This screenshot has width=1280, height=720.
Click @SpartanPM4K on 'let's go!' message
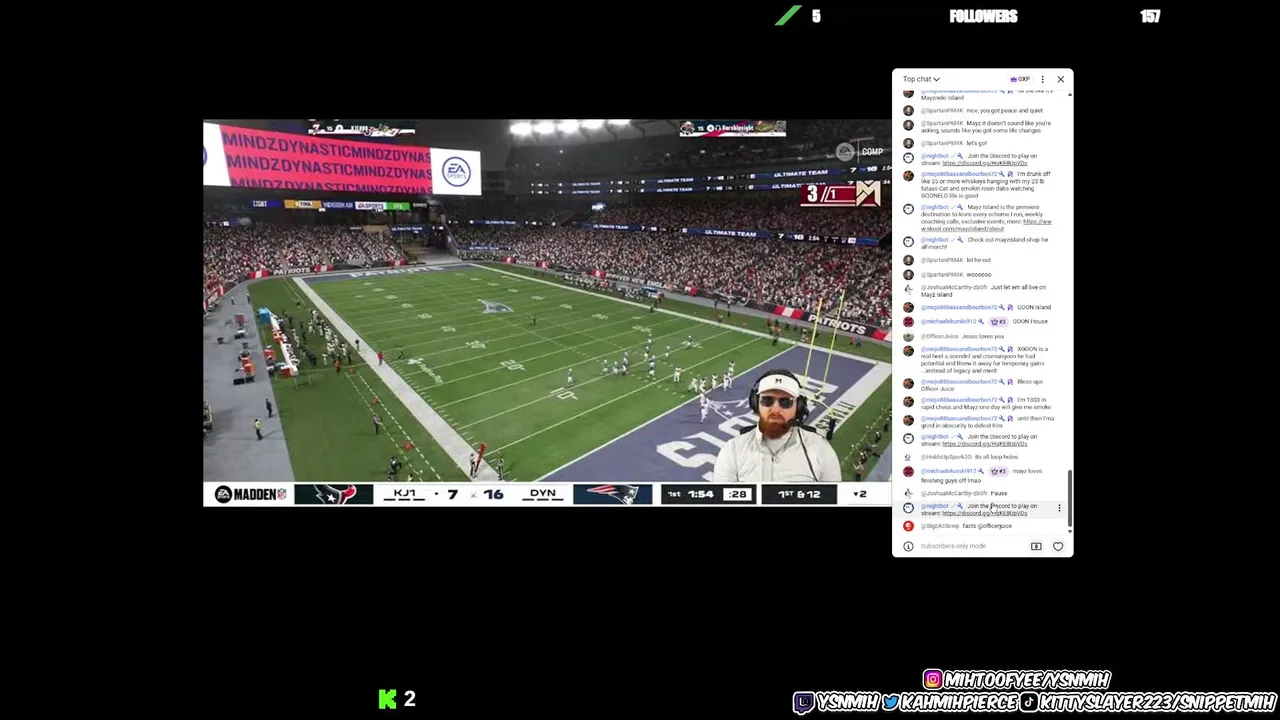point(942,143)
